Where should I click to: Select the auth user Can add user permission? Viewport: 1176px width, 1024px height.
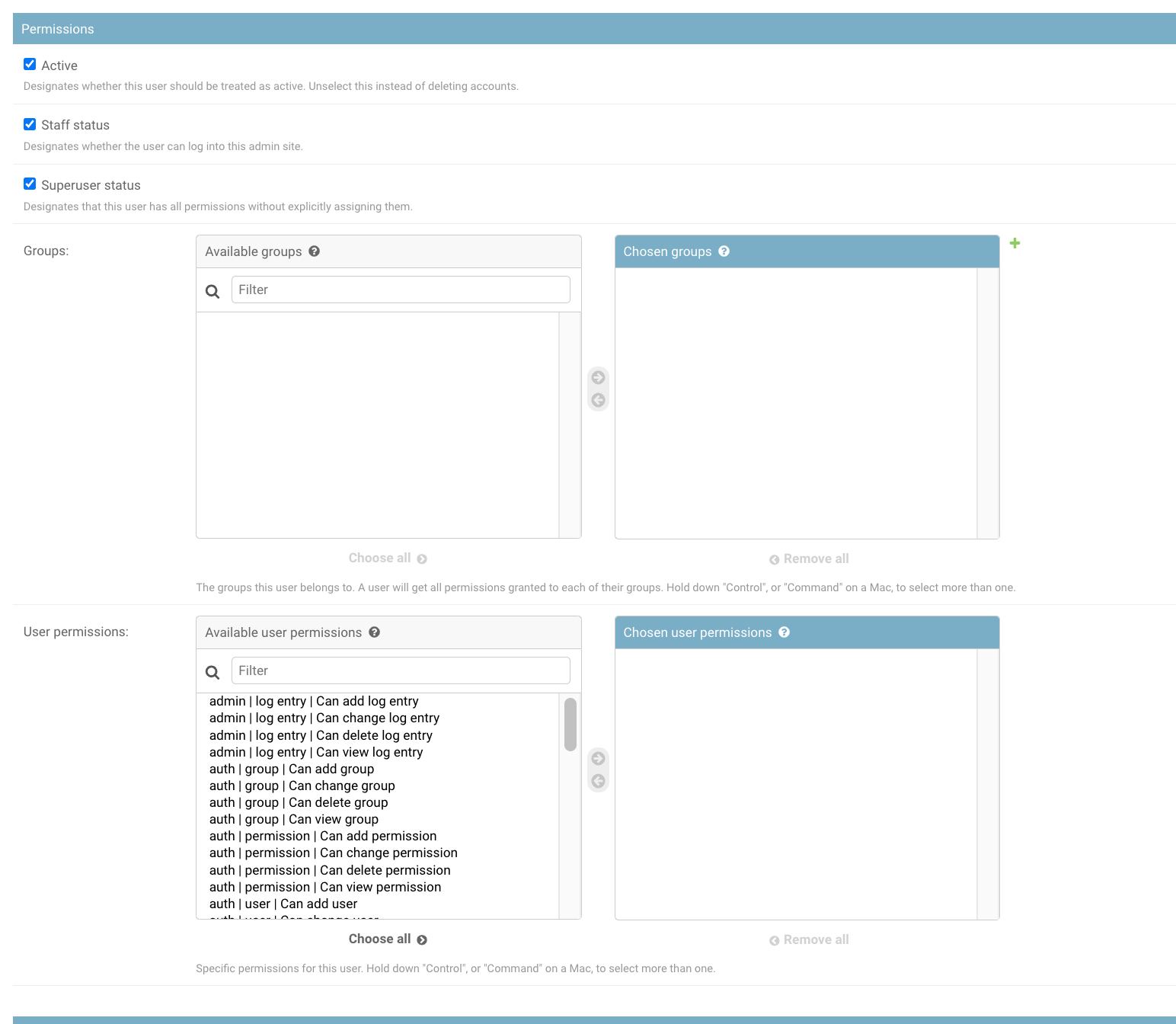[283, 904]
